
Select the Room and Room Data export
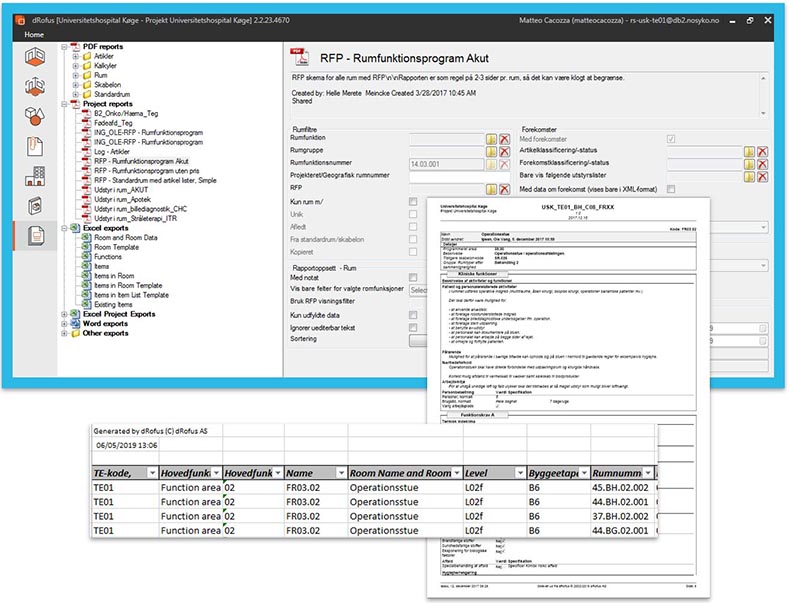126,238
